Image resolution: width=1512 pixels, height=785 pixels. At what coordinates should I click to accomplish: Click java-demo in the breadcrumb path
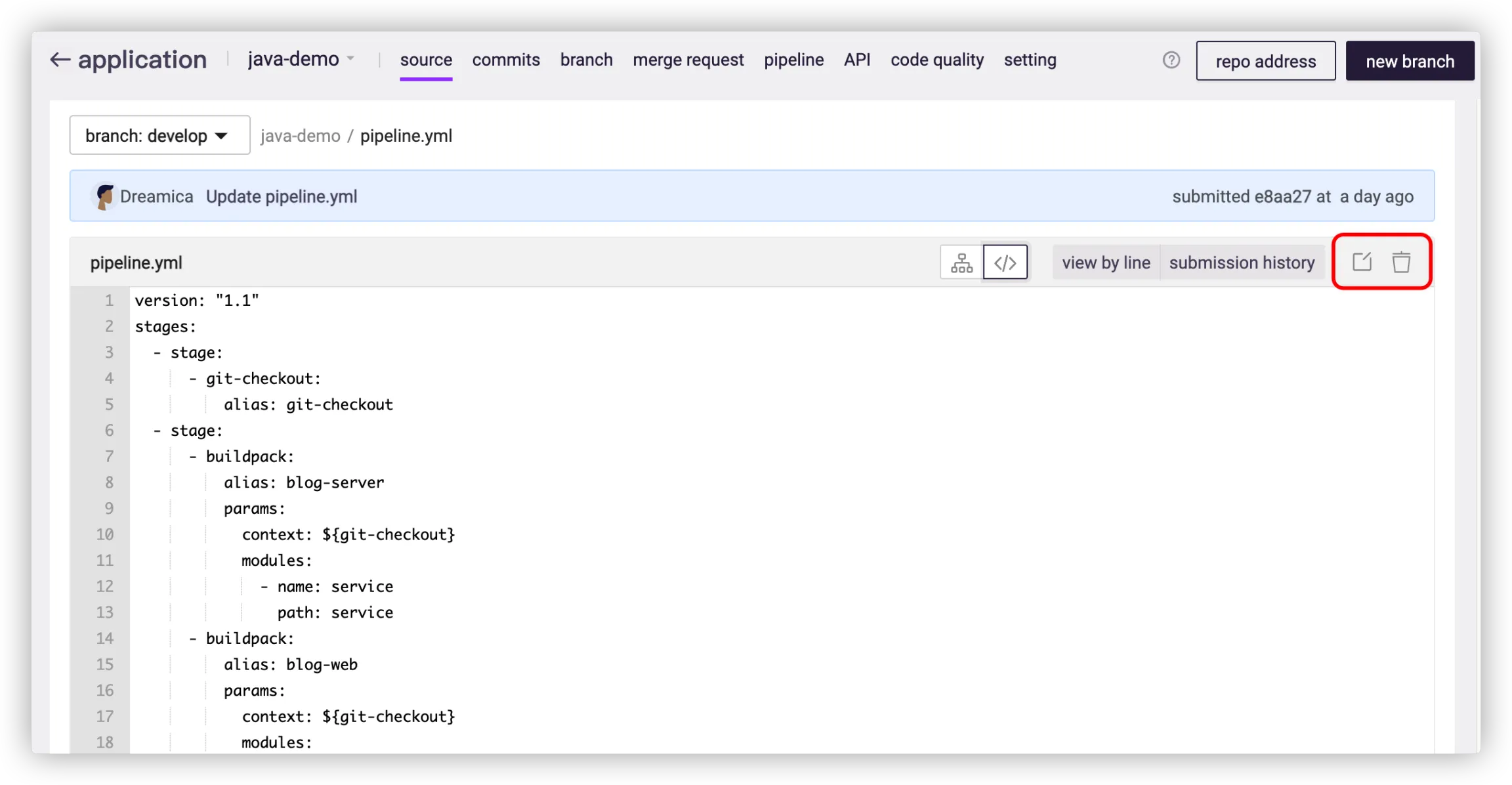pyautogui.click(x=300, y=136)
